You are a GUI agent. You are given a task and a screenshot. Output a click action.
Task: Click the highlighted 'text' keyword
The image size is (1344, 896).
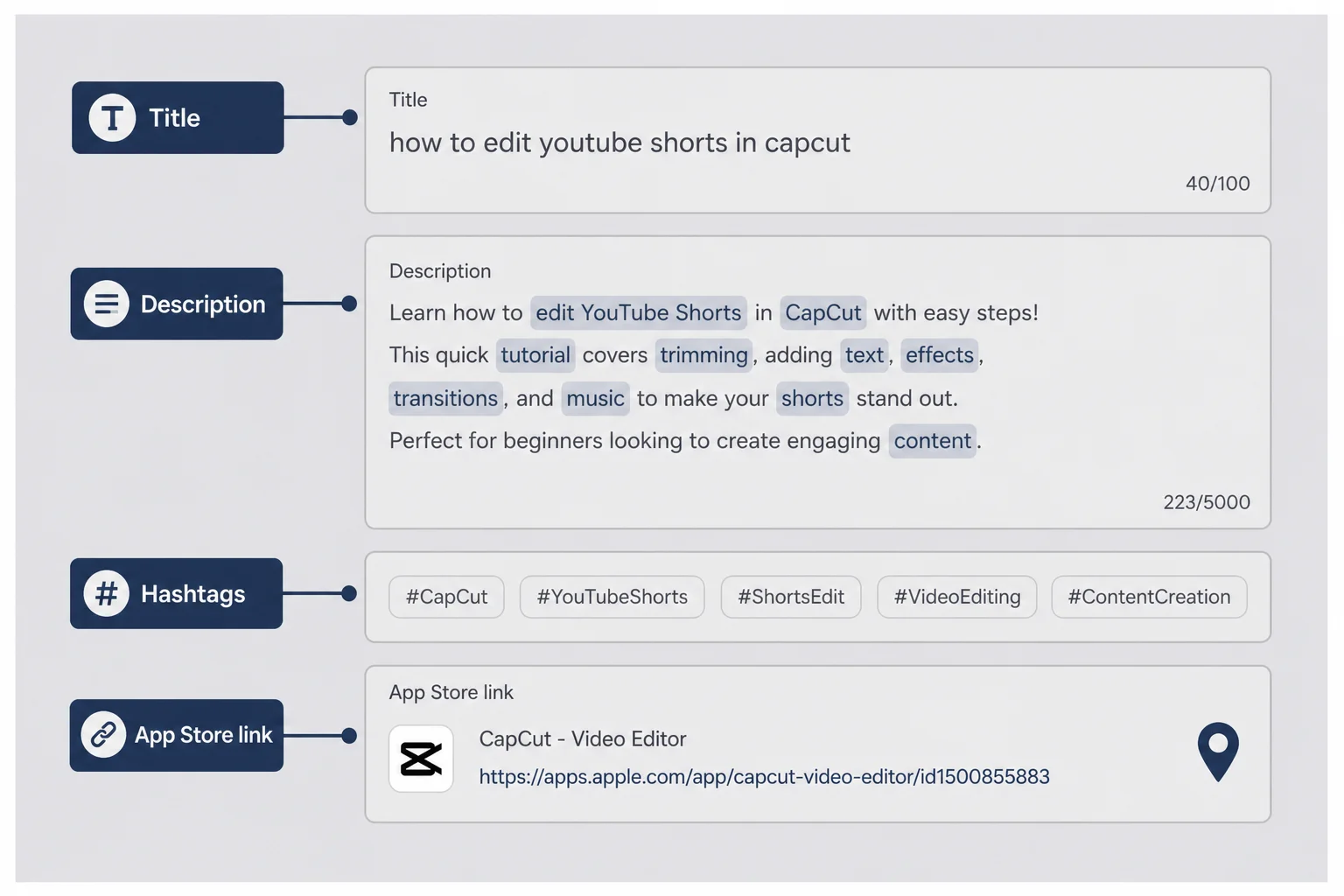[x=864, y=355]
